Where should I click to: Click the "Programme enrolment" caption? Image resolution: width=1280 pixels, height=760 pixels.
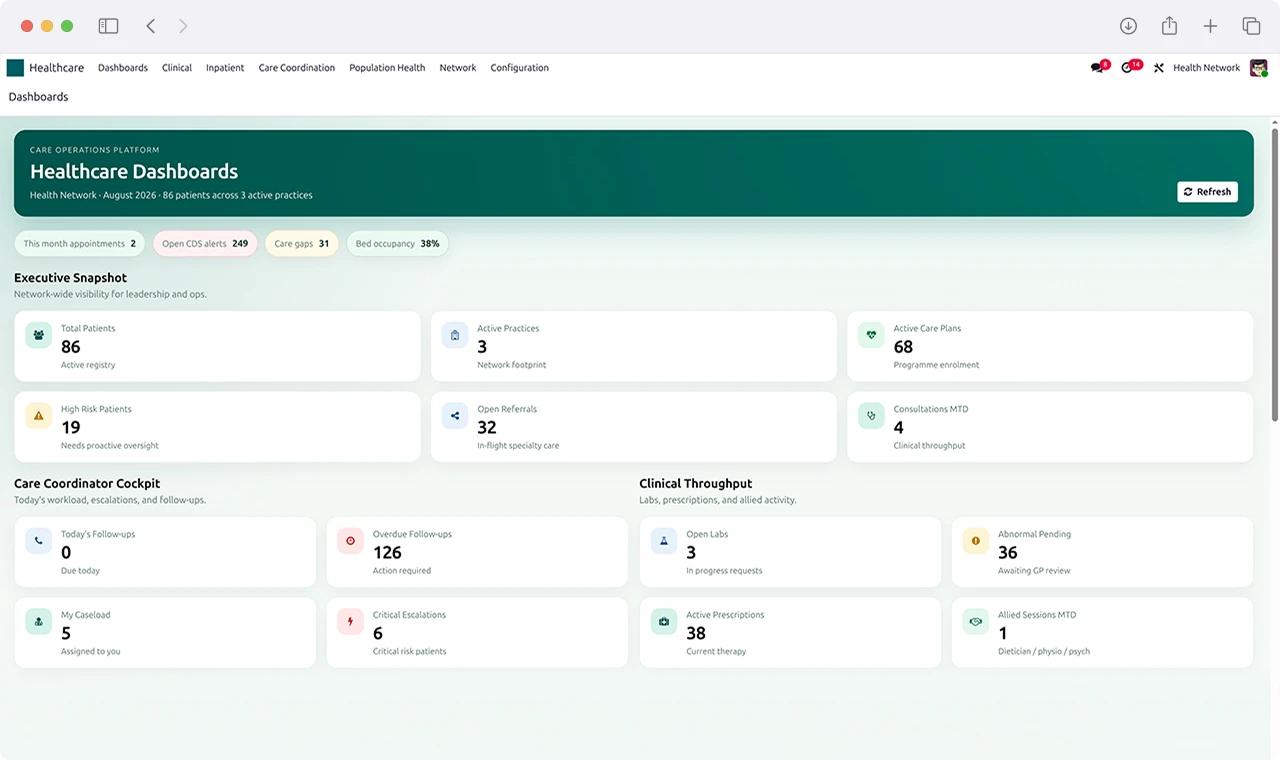click(936, 365)
